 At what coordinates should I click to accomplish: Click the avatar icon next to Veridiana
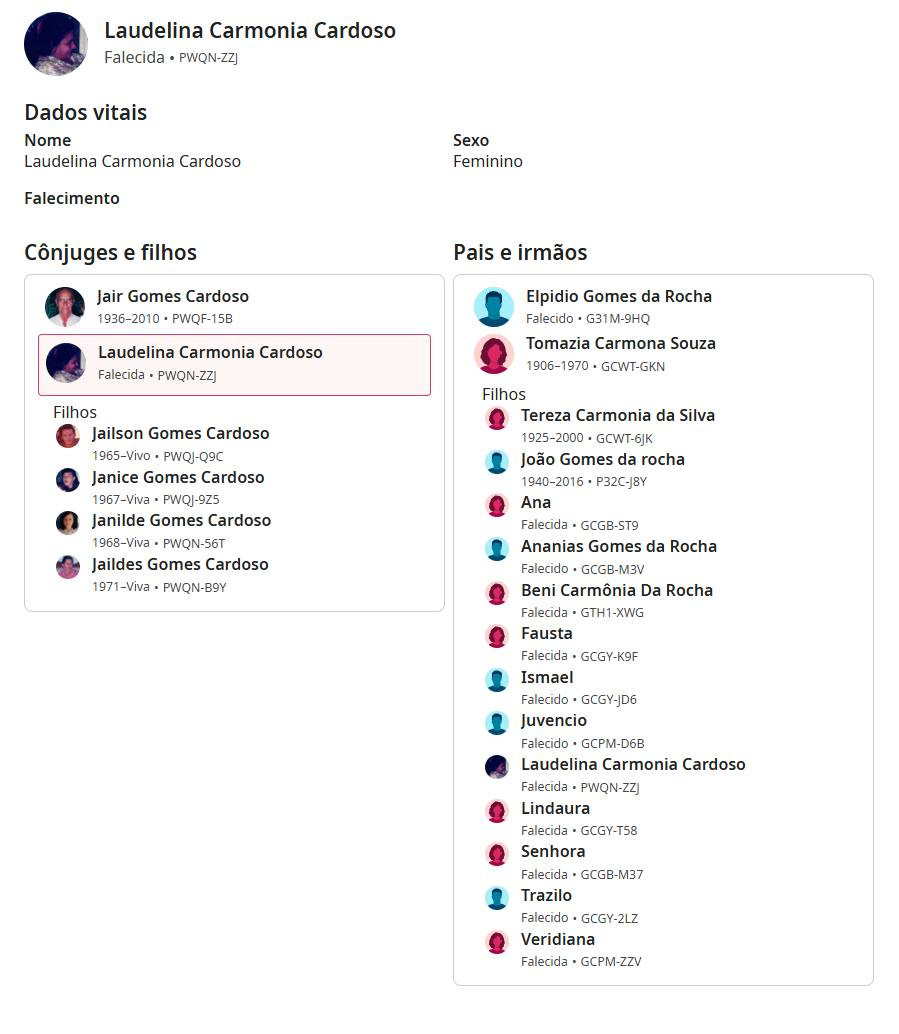pos(497,942)
